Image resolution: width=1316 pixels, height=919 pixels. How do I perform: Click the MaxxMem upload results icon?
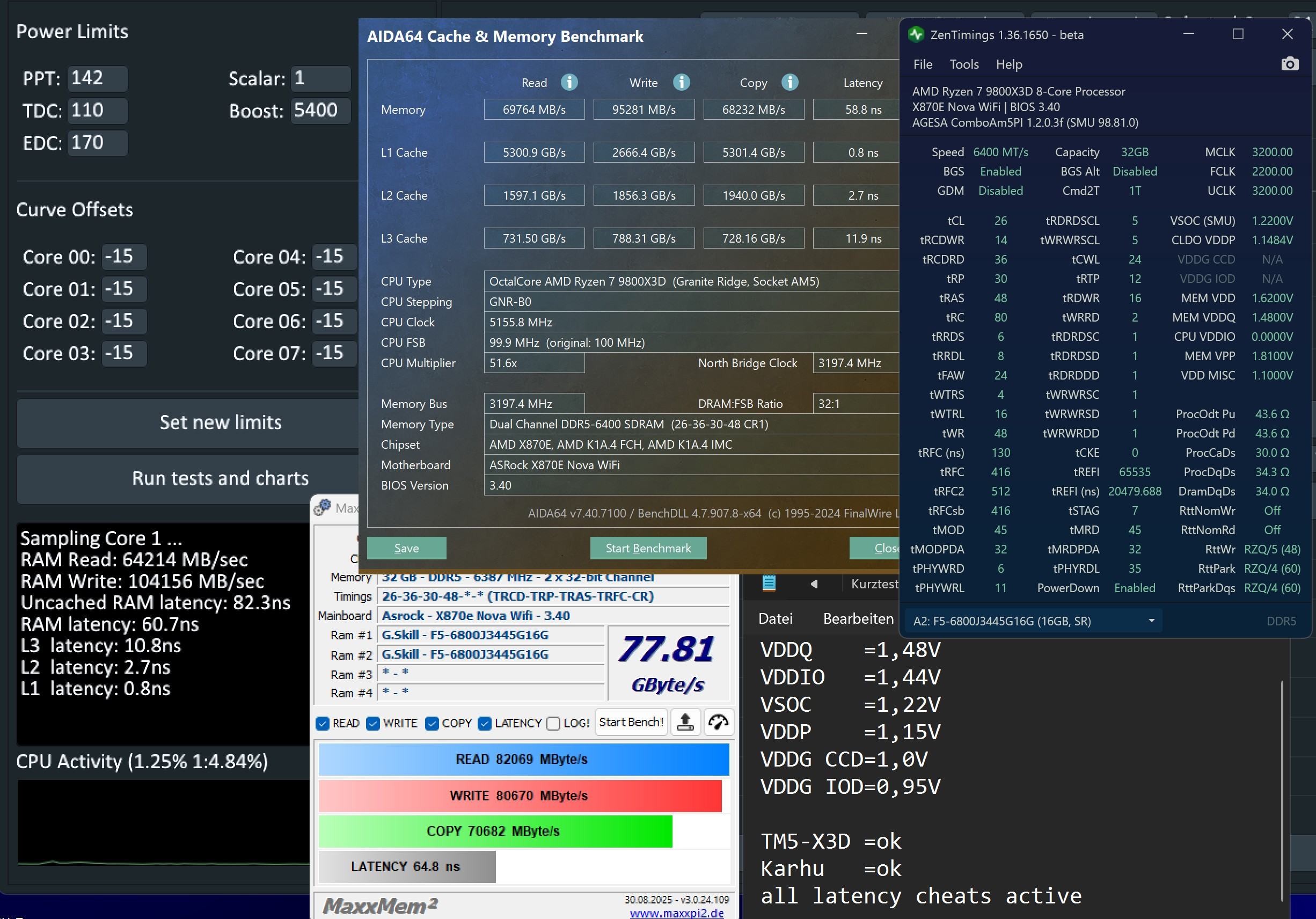tap(685, 723)
